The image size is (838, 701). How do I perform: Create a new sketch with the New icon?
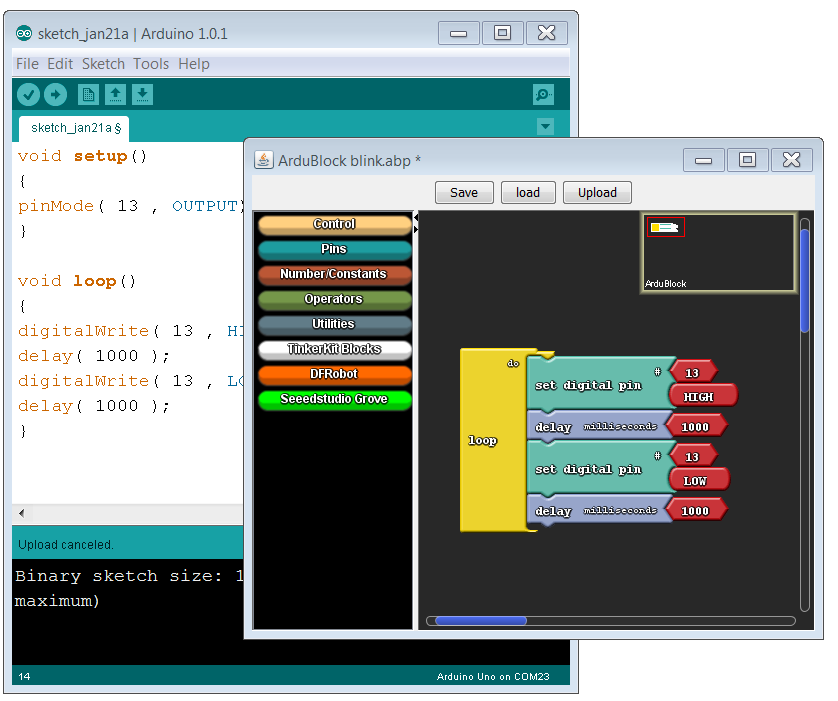point(89,95)
